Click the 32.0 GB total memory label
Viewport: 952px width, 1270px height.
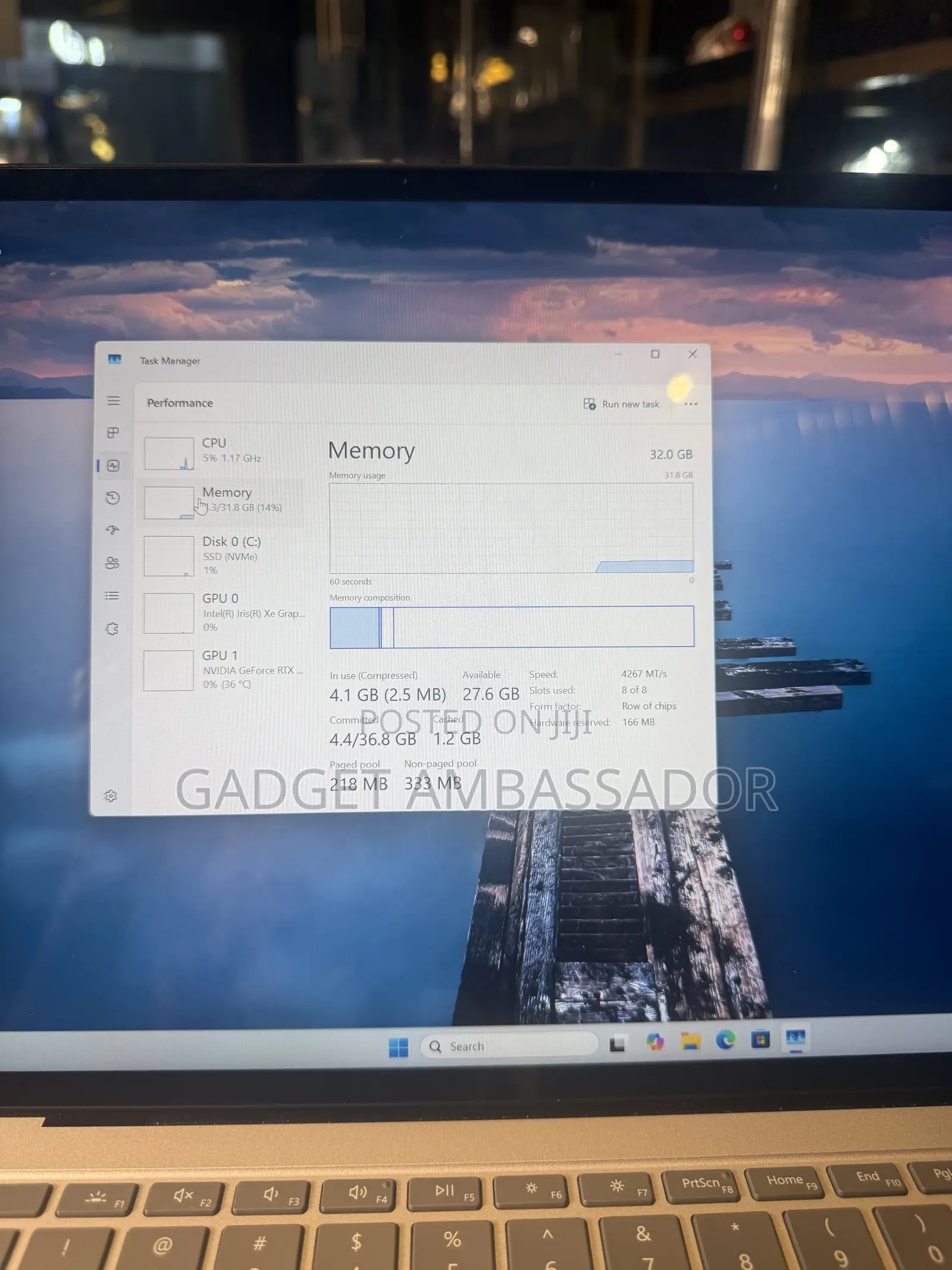point(671,455)
